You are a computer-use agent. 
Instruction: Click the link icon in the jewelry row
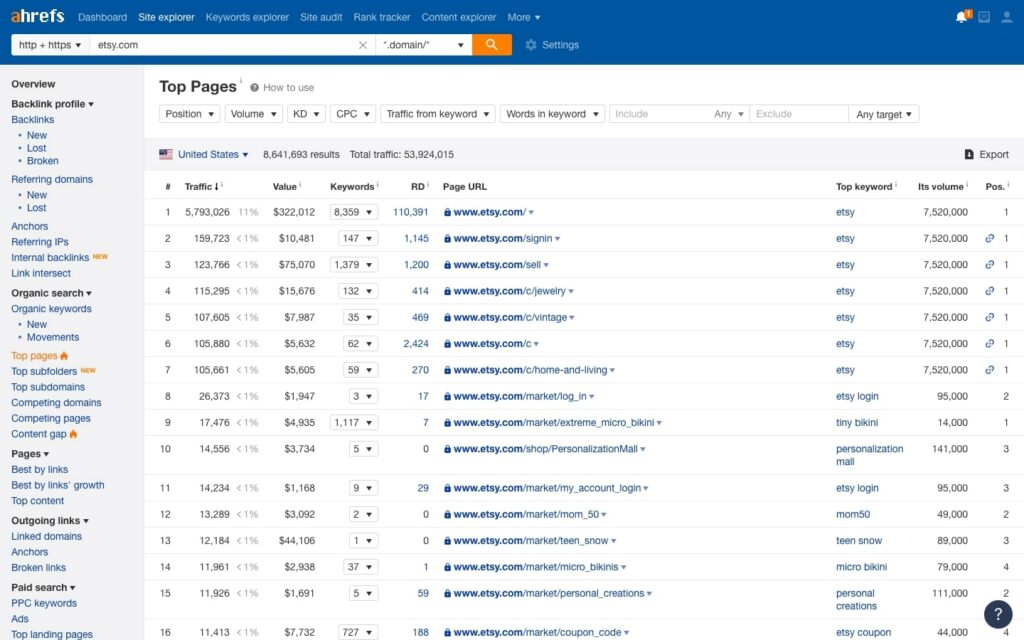[989, 291]
